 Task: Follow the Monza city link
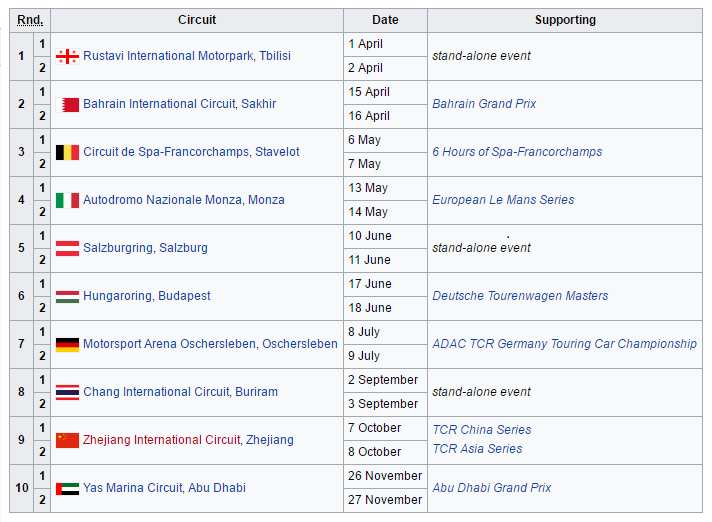(266, 200)
